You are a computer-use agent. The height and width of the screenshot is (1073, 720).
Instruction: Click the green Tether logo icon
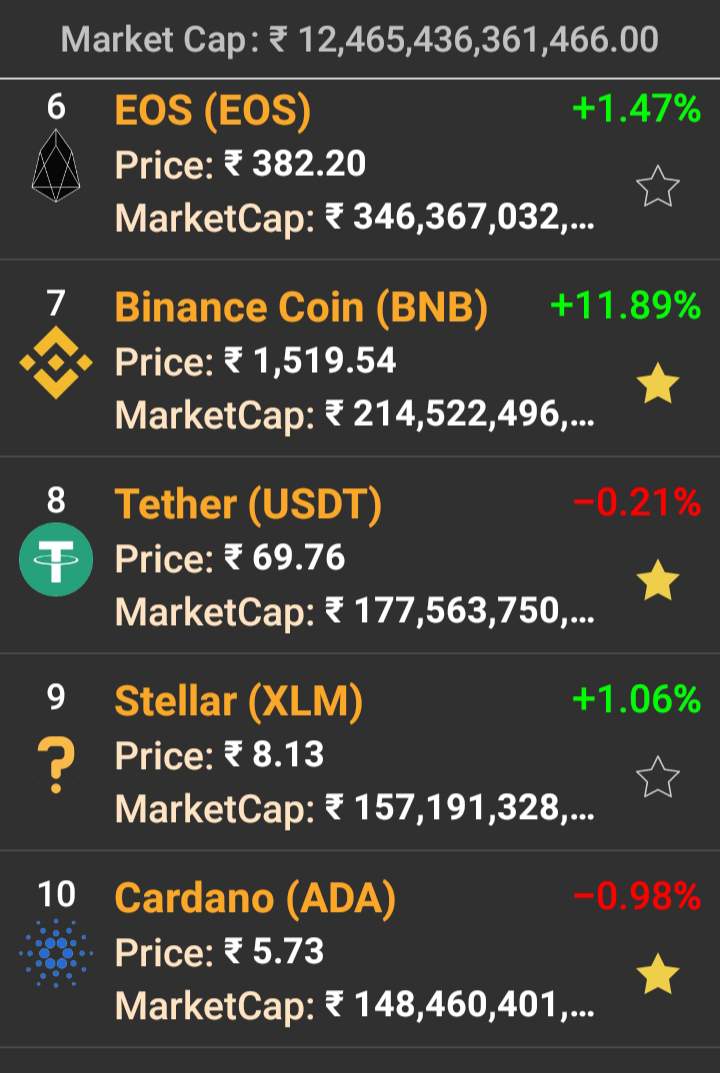[56, 559]
